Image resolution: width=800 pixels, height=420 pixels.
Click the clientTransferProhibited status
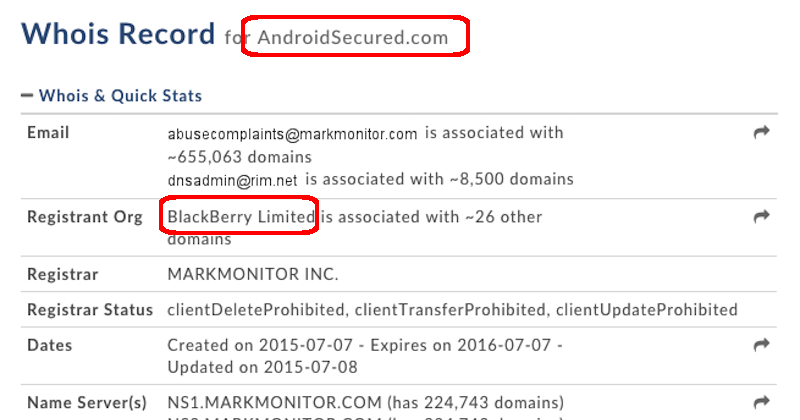pyautogui.click(x=450, y=310)
